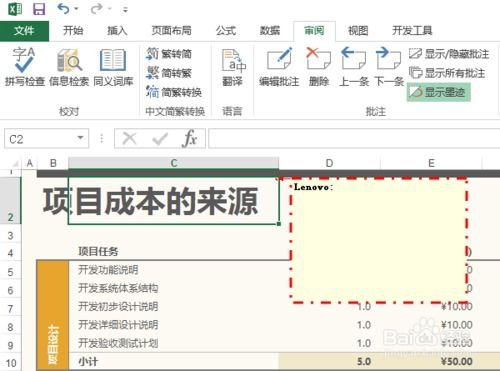Image resolution: width=500 pixels, height=371 pixels.
Task: Click inside the Lenovo comment box
Action: [x=378, y=241]
